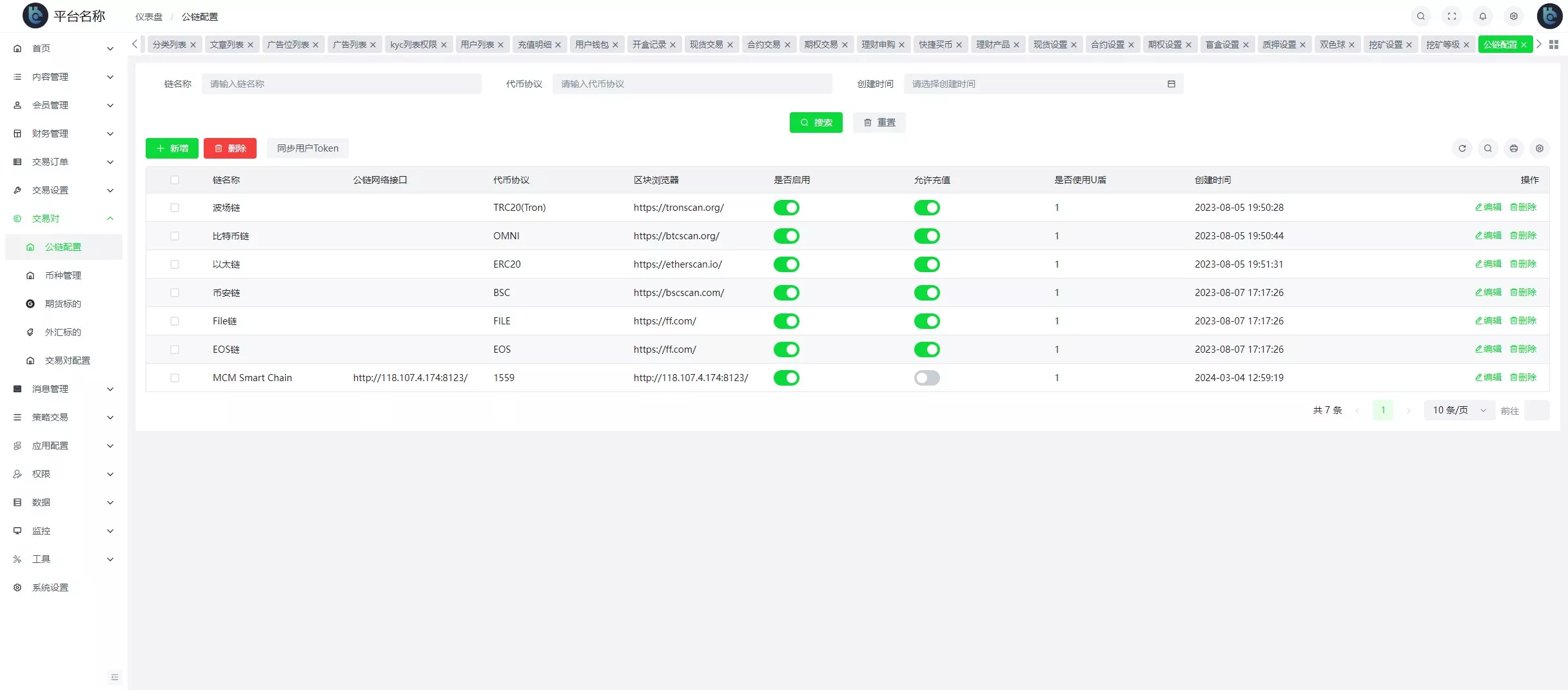The width and height of the screenshot is (1568, 690).
Task: Disable the enabled switch for 波场链
Action: [786, 208]
